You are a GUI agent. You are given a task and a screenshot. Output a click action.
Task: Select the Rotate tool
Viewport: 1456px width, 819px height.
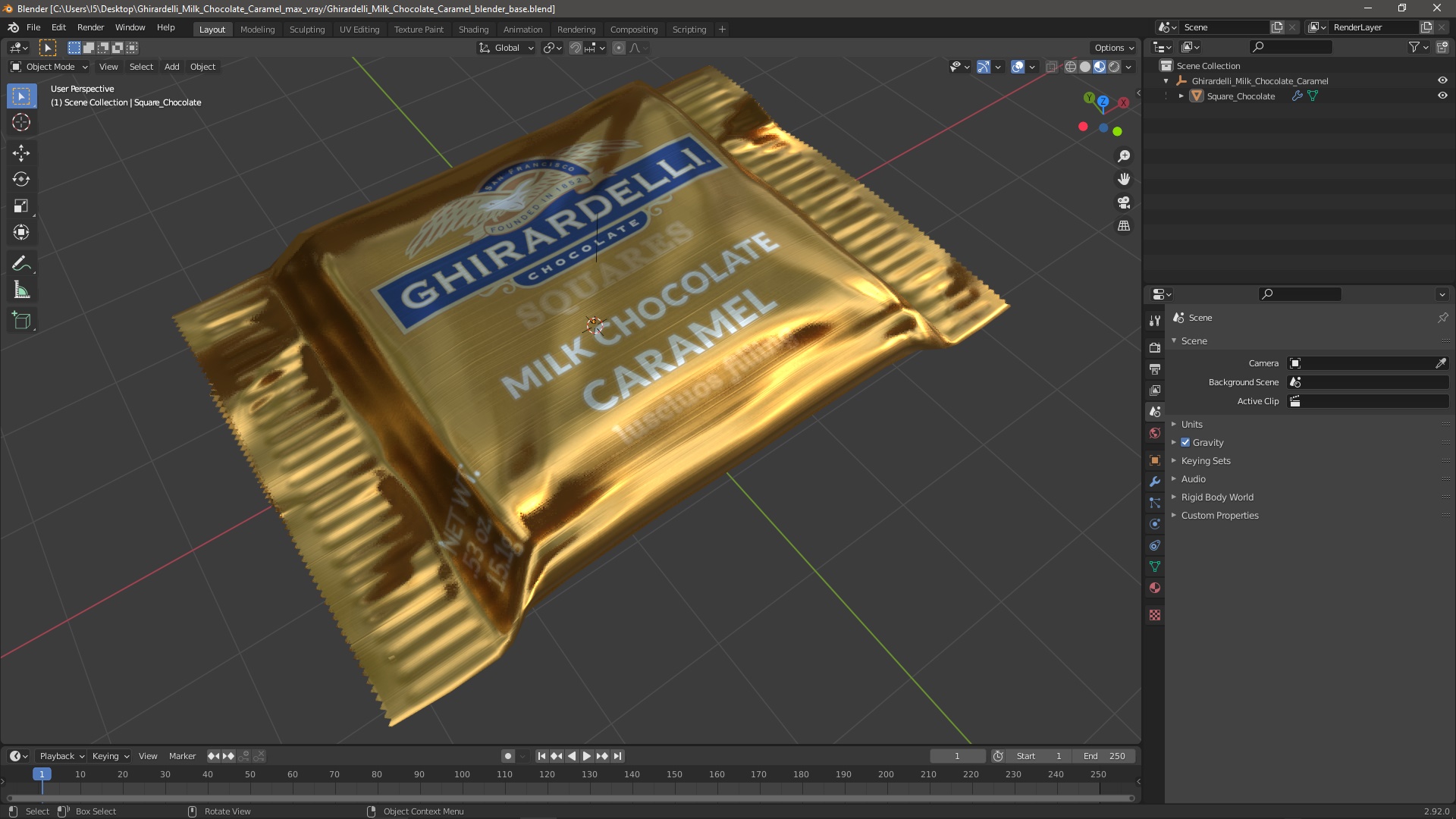click(x=20, y=180)
